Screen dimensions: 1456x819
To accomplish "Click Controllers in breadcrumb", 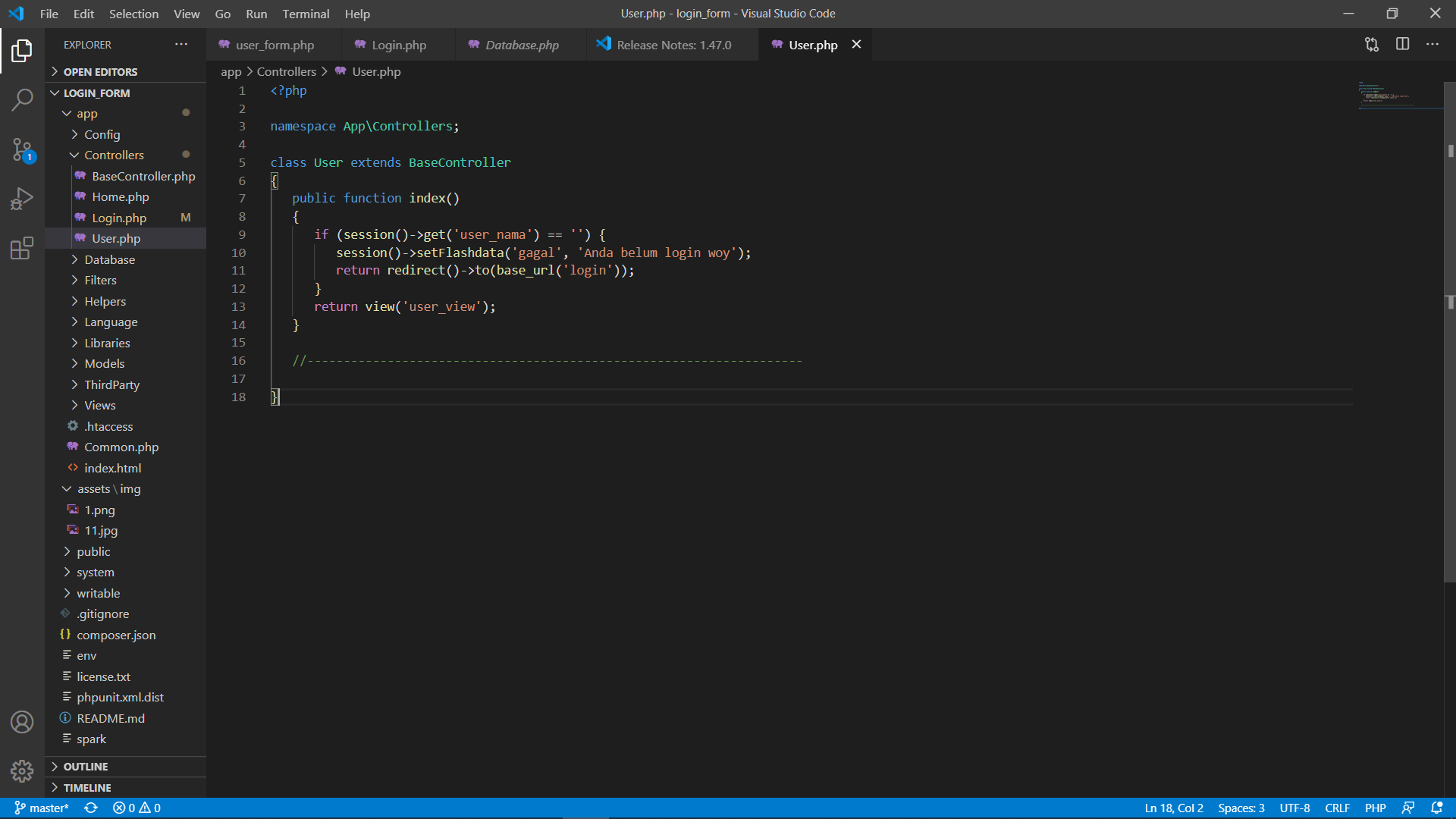I will [286, 71].
